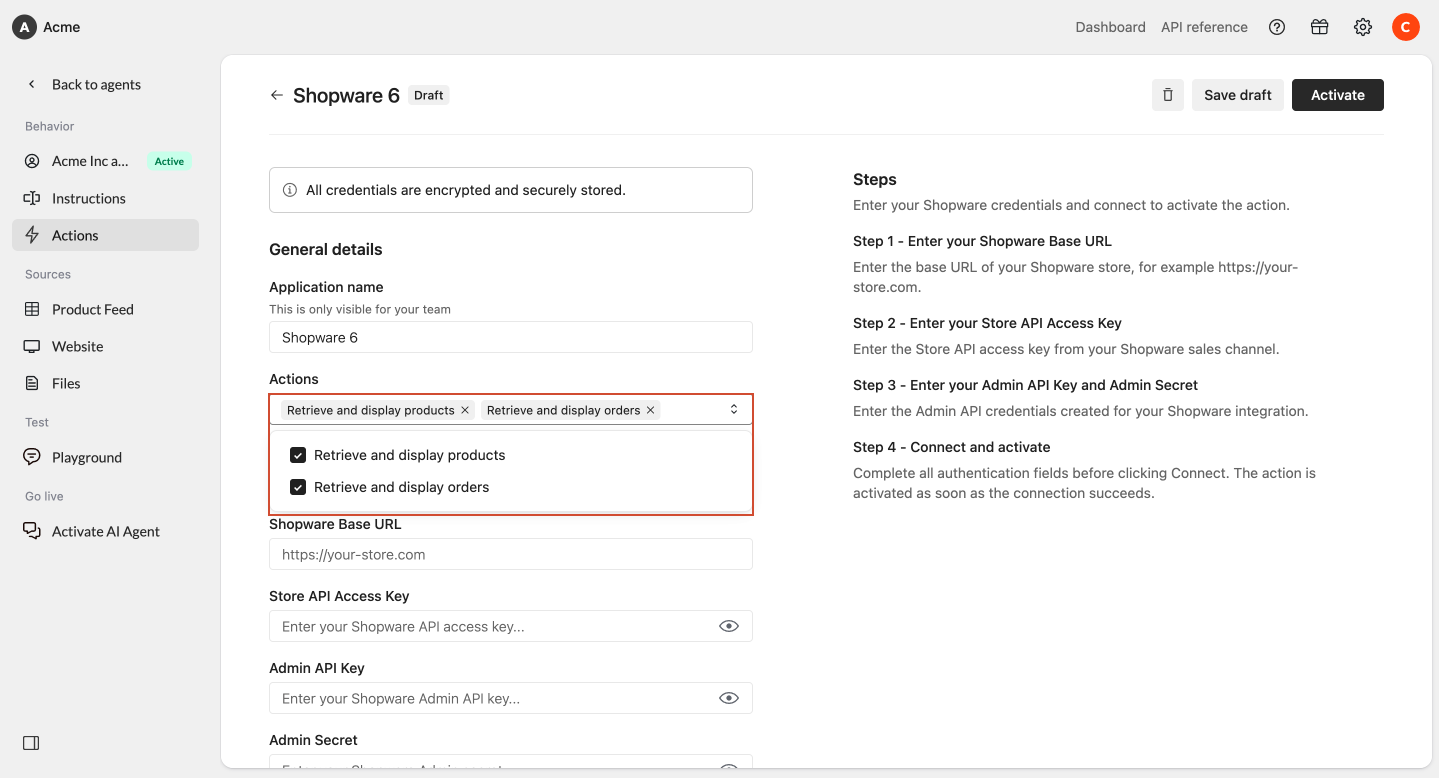Open the gift box icon
The height and width of the screenshot is (778, 1439).
(1320, 27)
